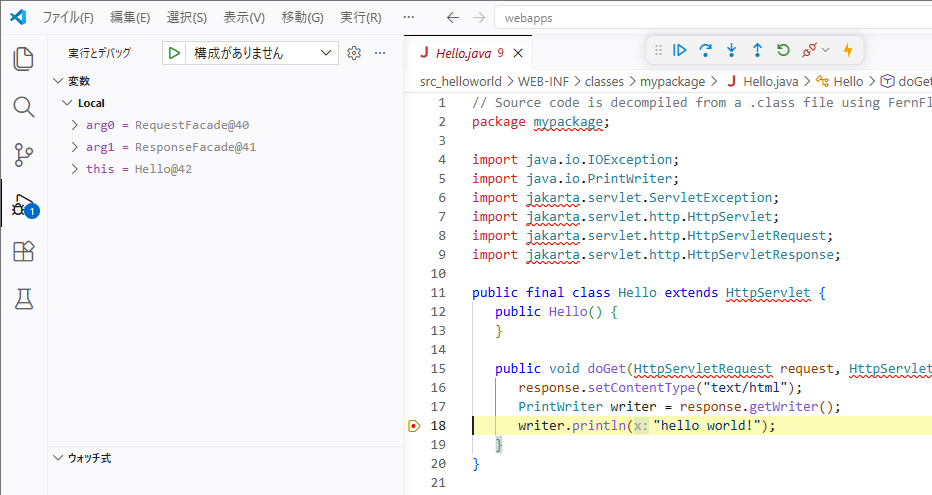Click Continue in the debug toolbar
The width and height of the screenshot is (932, 495).
680,50
